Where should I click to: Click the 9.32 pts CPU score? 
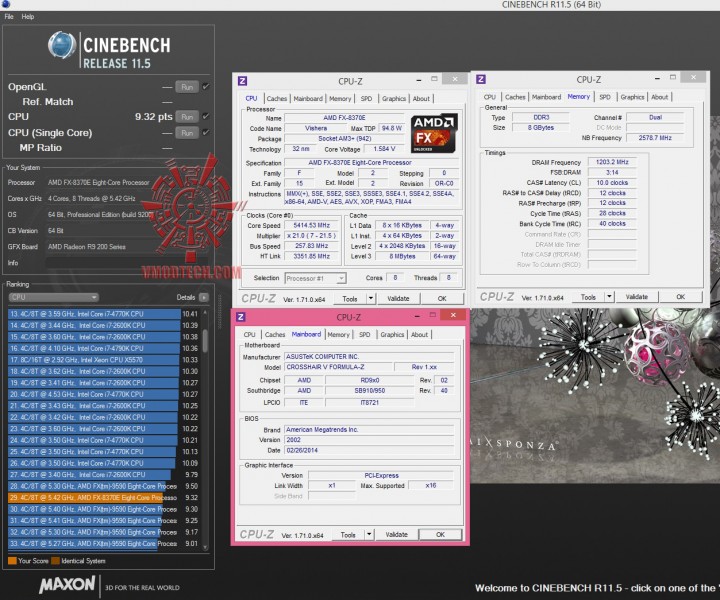[x=153, y=117]
